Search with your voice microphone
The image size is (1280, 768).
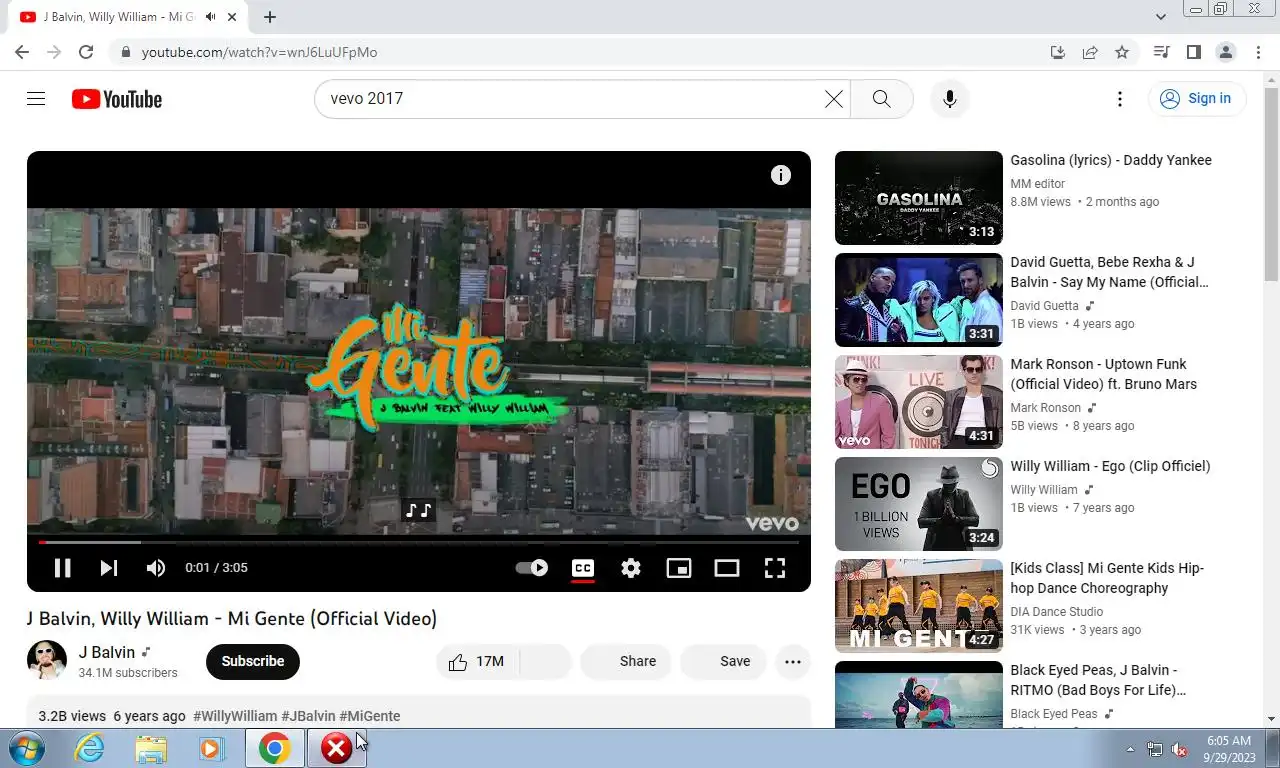click(x=950, y=99)
